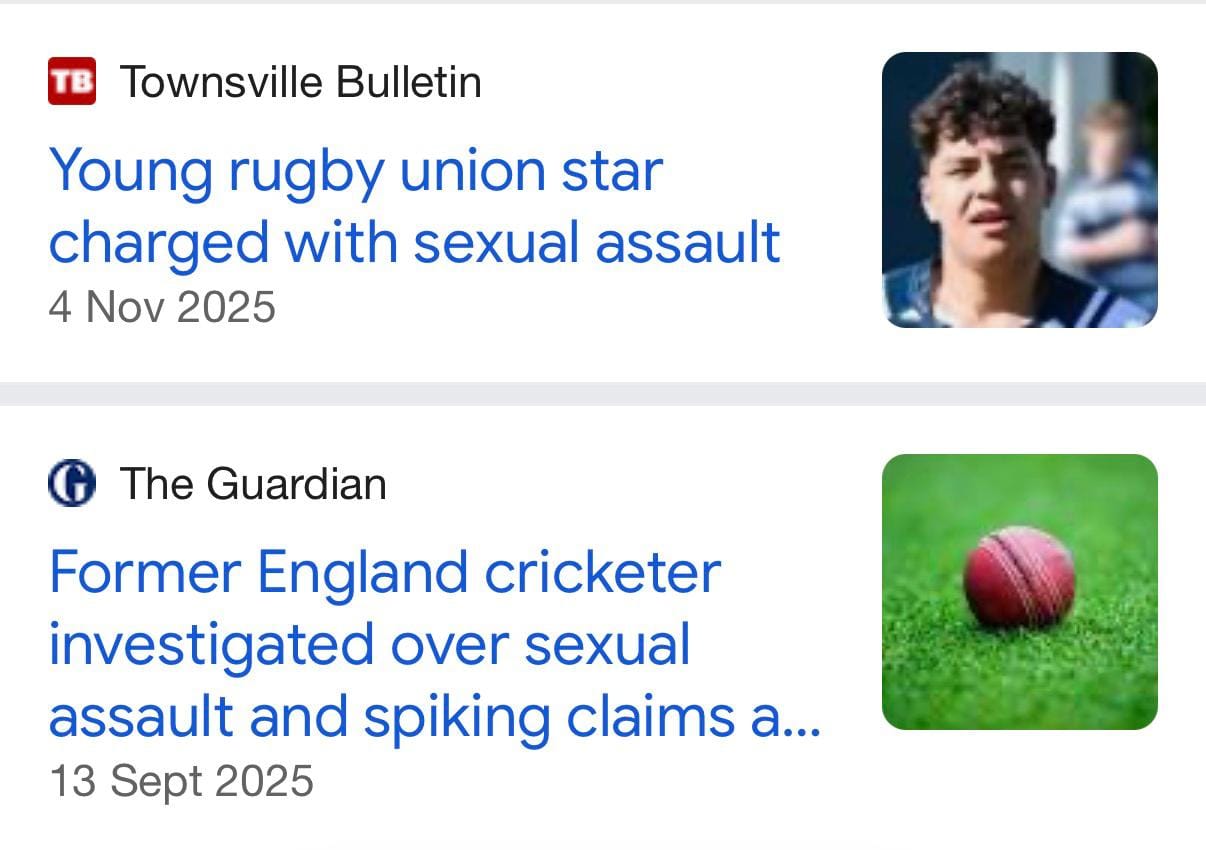Click the cricket ball on grass thumbnail

(x=1019, y=592)
